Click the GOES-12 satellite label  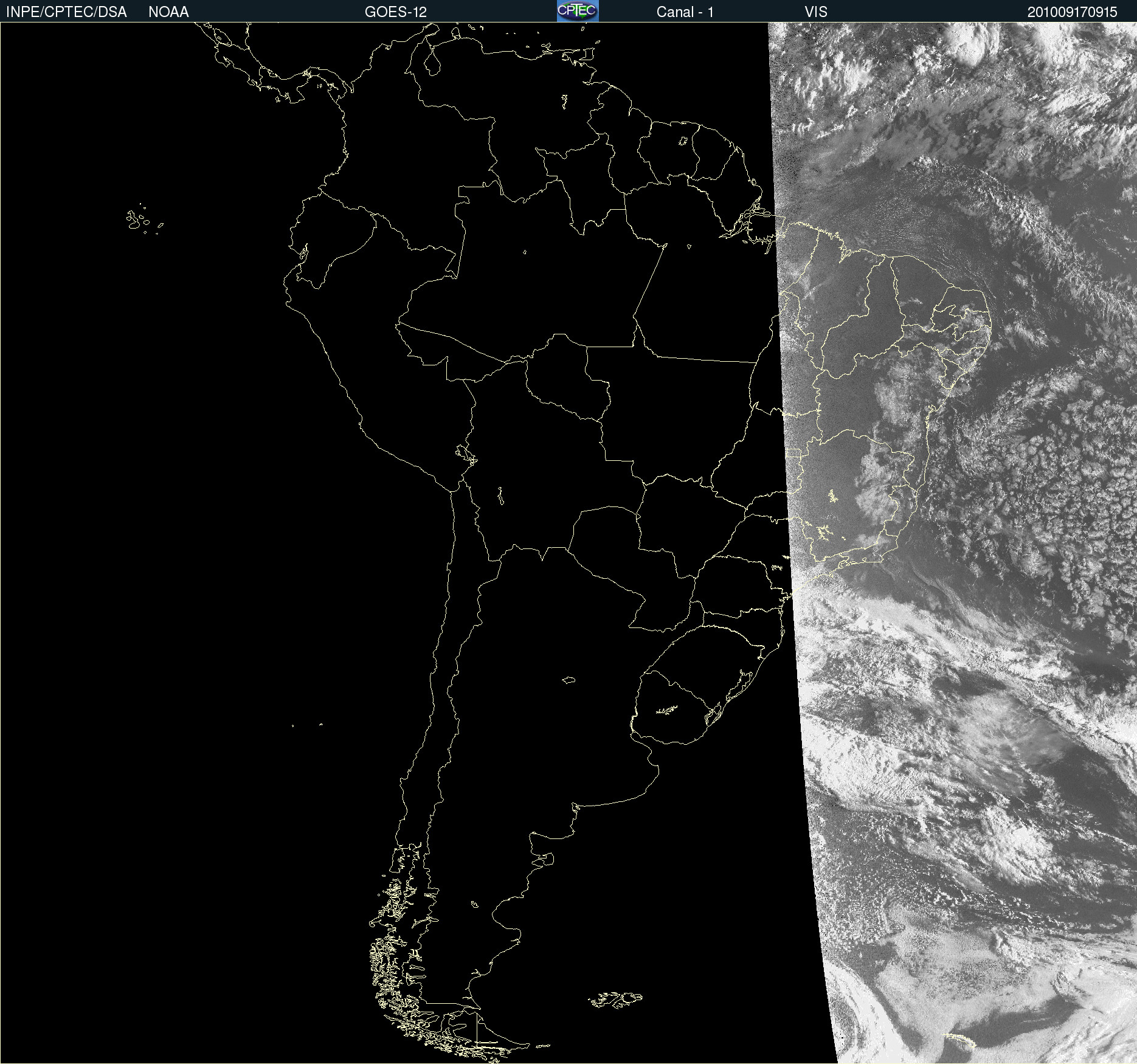point(396,12)
